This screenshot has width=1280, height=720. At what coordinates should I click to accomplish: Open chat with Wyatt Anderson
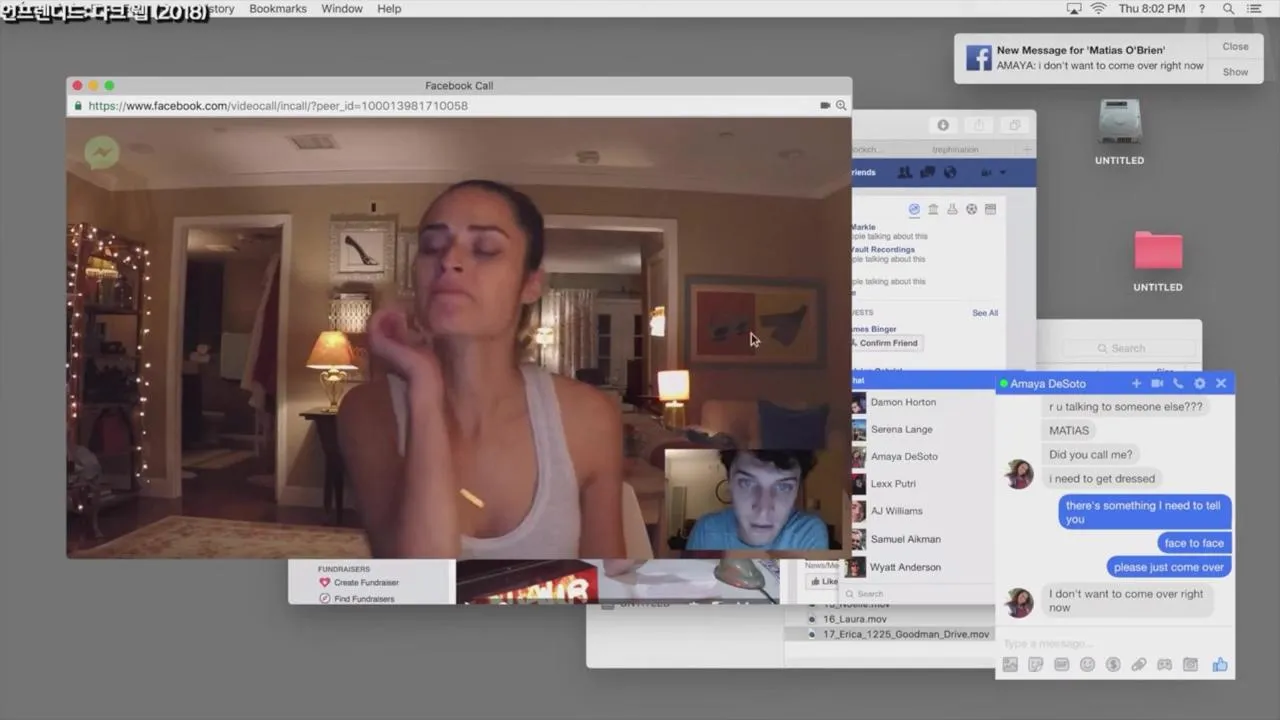[905, 567]
